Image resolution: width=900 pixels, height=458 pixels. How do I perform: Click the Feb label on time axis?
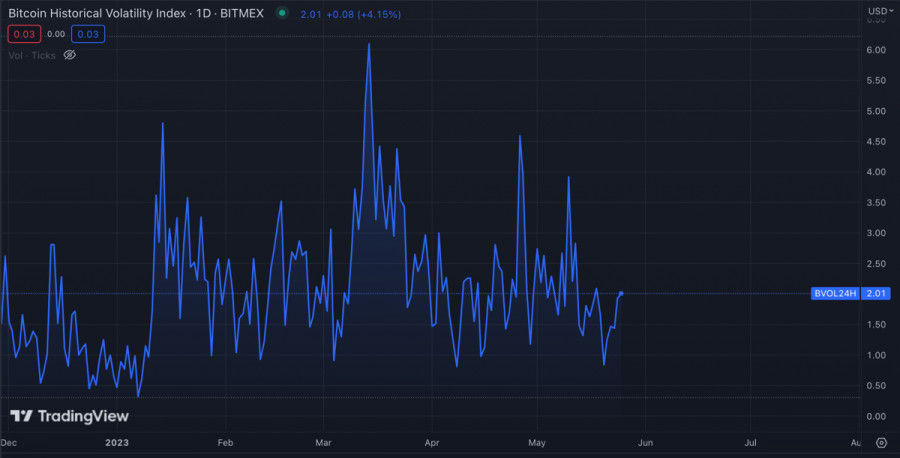tap(225, 441)
